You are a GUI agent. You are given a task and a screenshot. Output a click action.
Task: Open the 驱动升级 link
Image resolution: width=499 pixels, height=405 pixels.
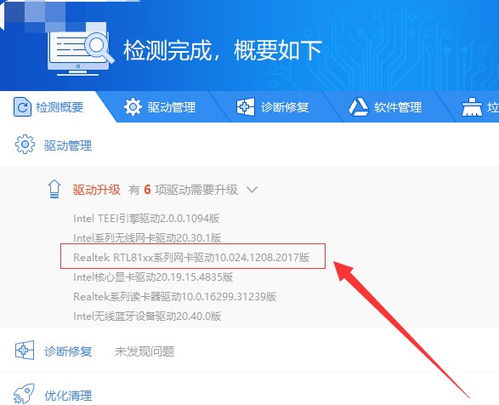tap(96, 190)
